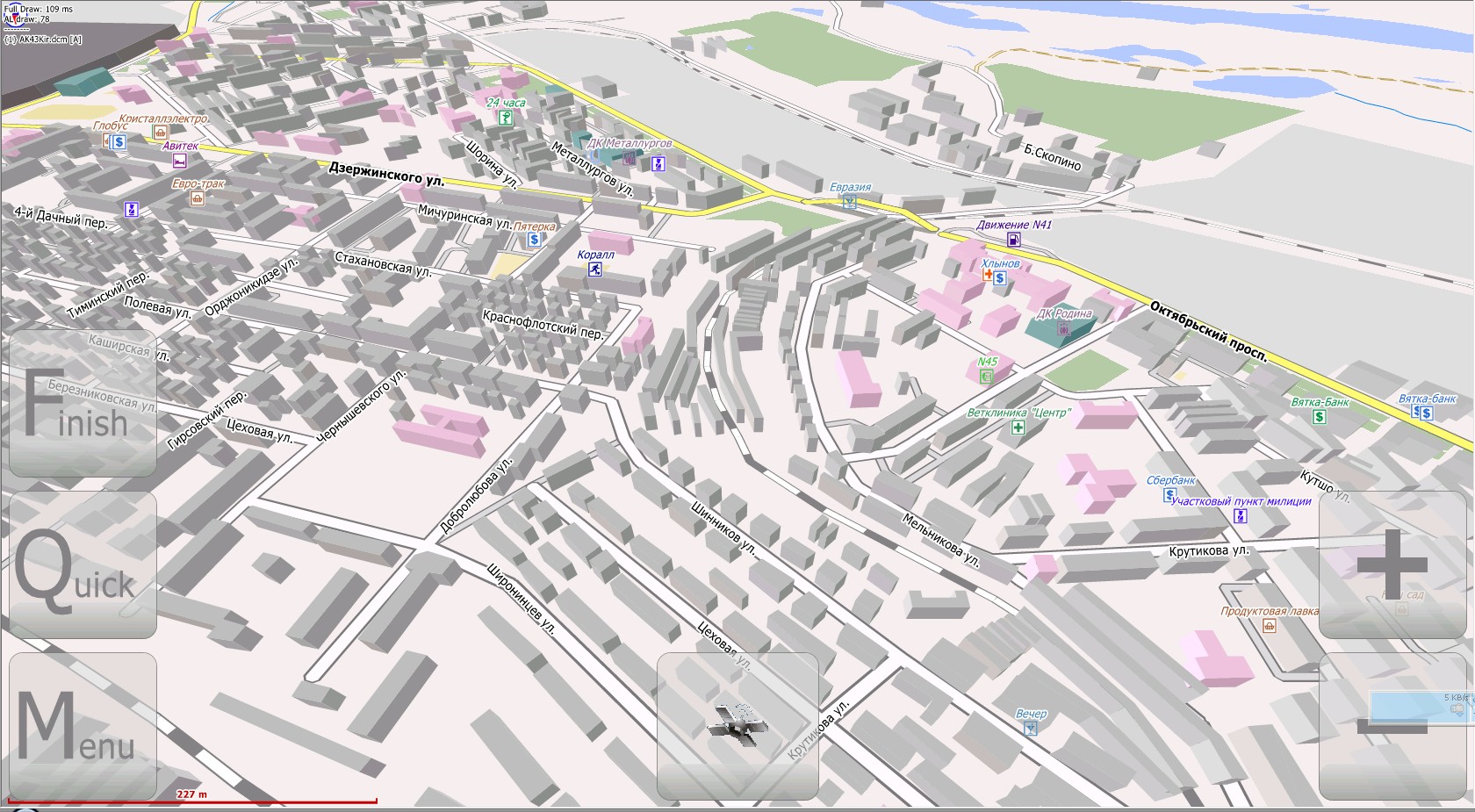Click the Шорина ул. label
1475x812 pixels.
[492, 163]
